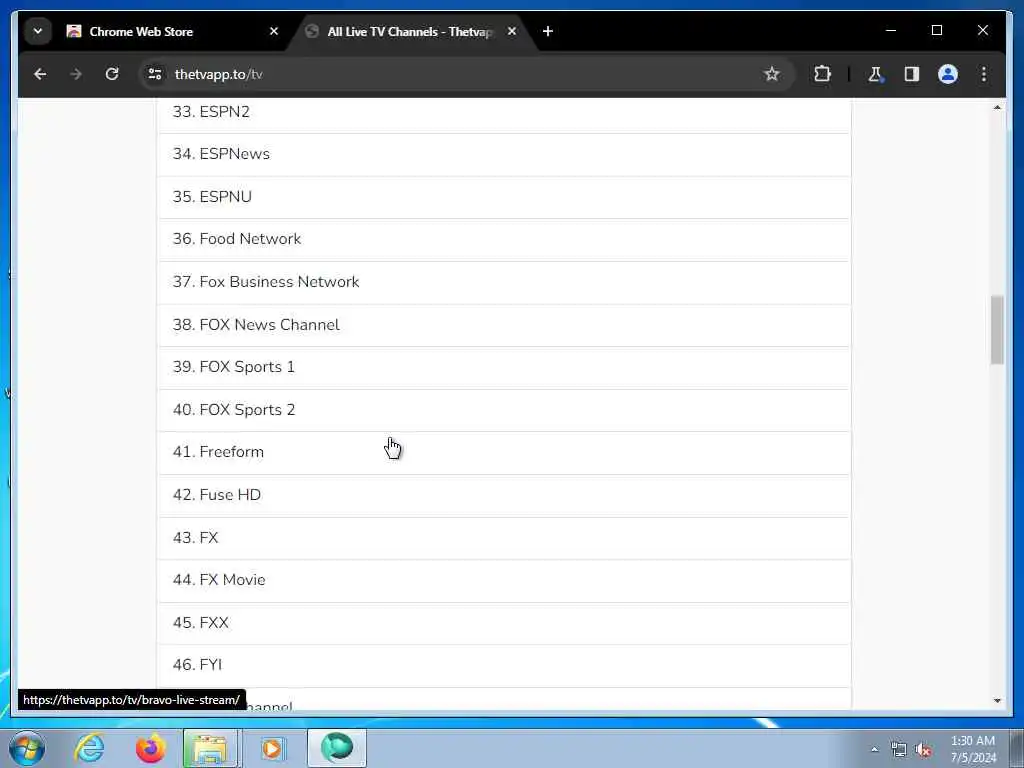Image resolution: width=1024 pixels, height=768 pixels.
Task: Open the network status tray icon
Action: [x=899, y=750]
